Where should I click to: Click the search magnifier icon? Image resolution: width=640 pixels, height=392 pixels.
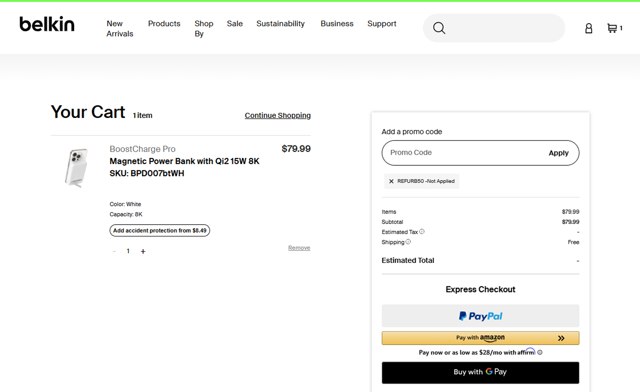tap(439, 28)
